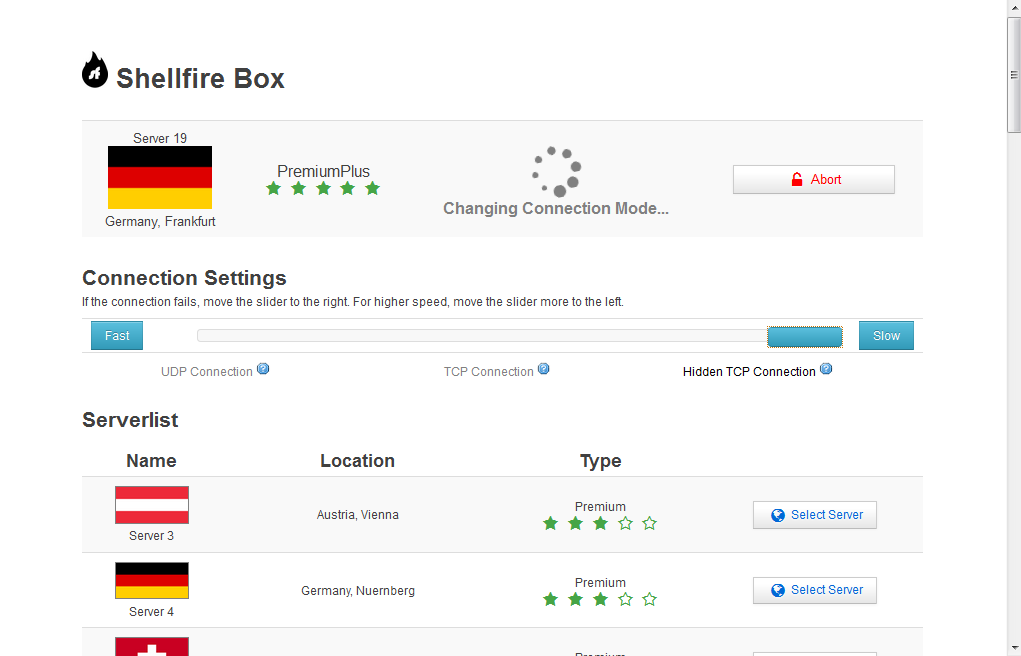Click the Server 3 label

tap(151, 535)
